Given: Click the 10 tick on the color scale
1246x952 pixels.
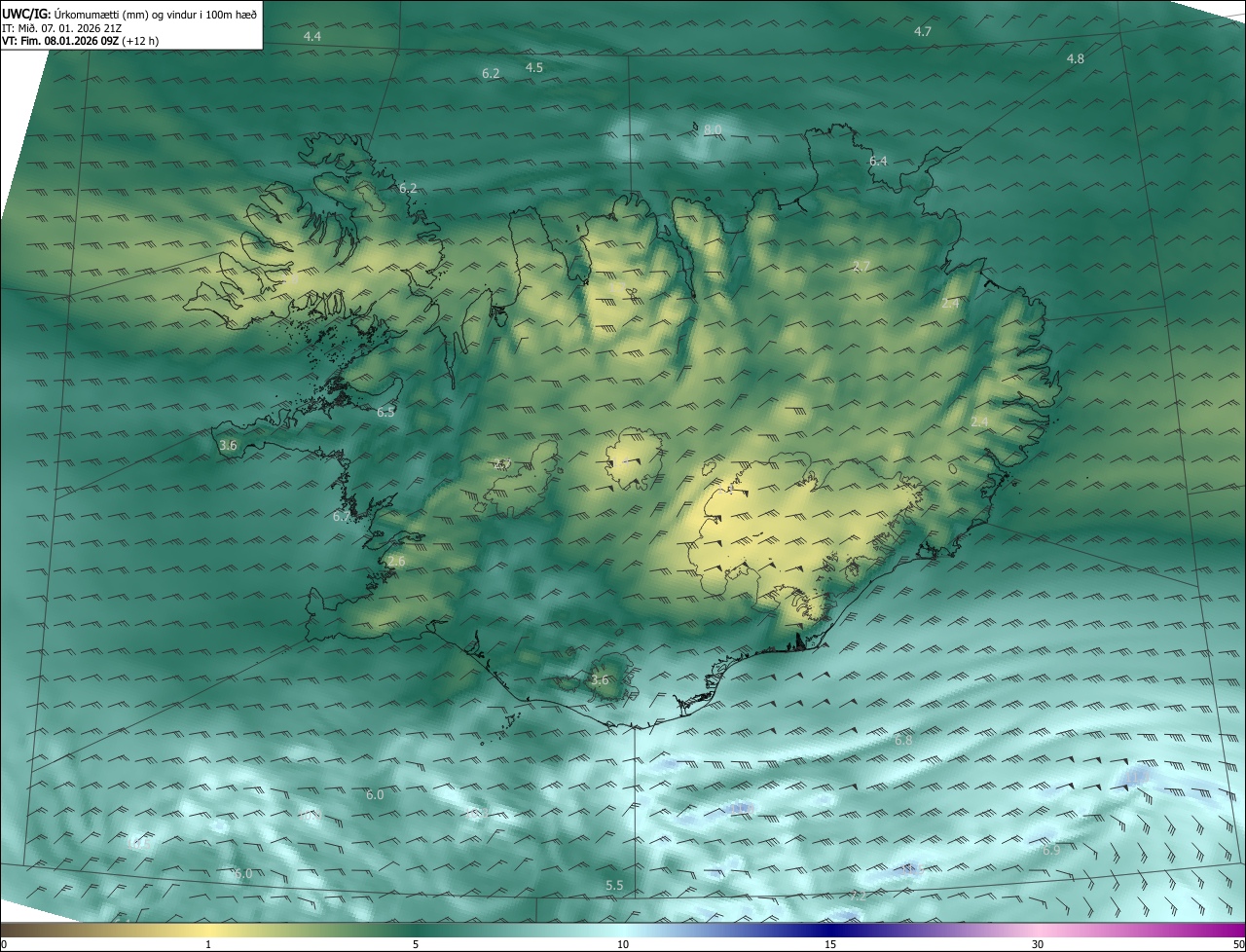Looking at the screenshot, I should [623, 944].
